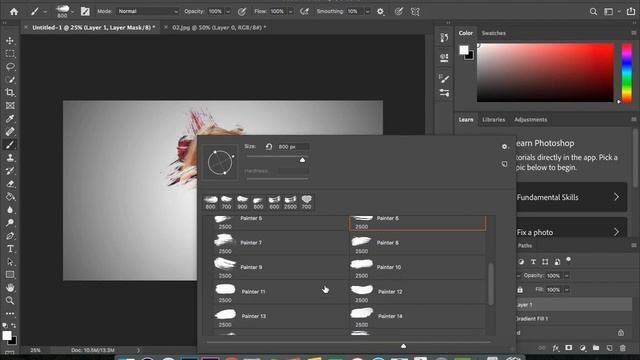This screenshot has height=360, width=640.
Task: Toggle the layer filter on/off switch
Action: tap(569, 260)
